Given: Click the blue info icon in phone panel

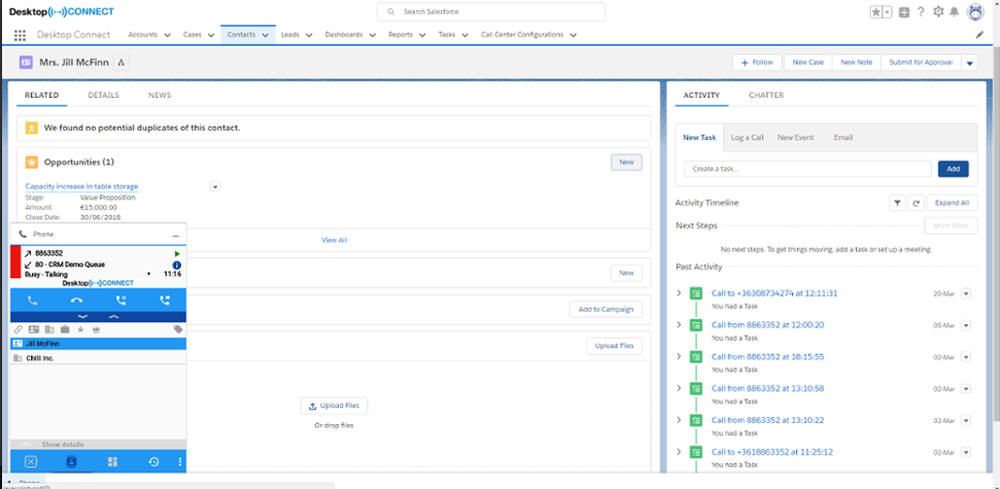Looking at the screenshot, I should (x=177, y=265).
